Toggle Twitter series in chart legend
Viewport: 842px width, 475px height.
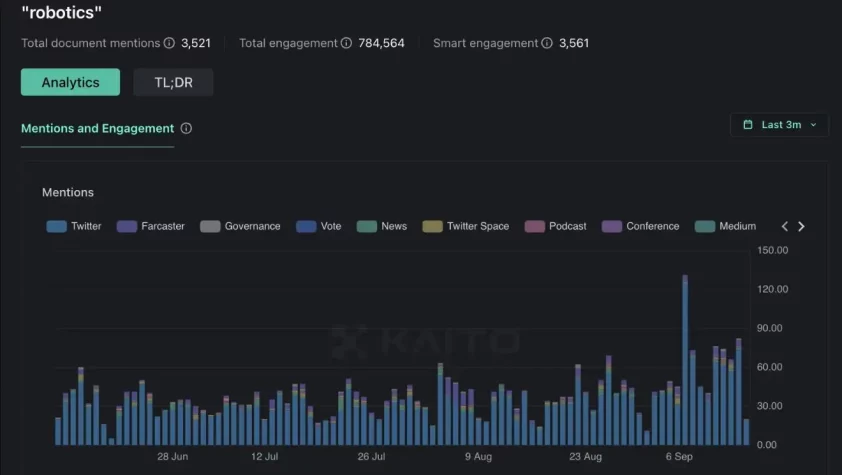pos(74,226)
